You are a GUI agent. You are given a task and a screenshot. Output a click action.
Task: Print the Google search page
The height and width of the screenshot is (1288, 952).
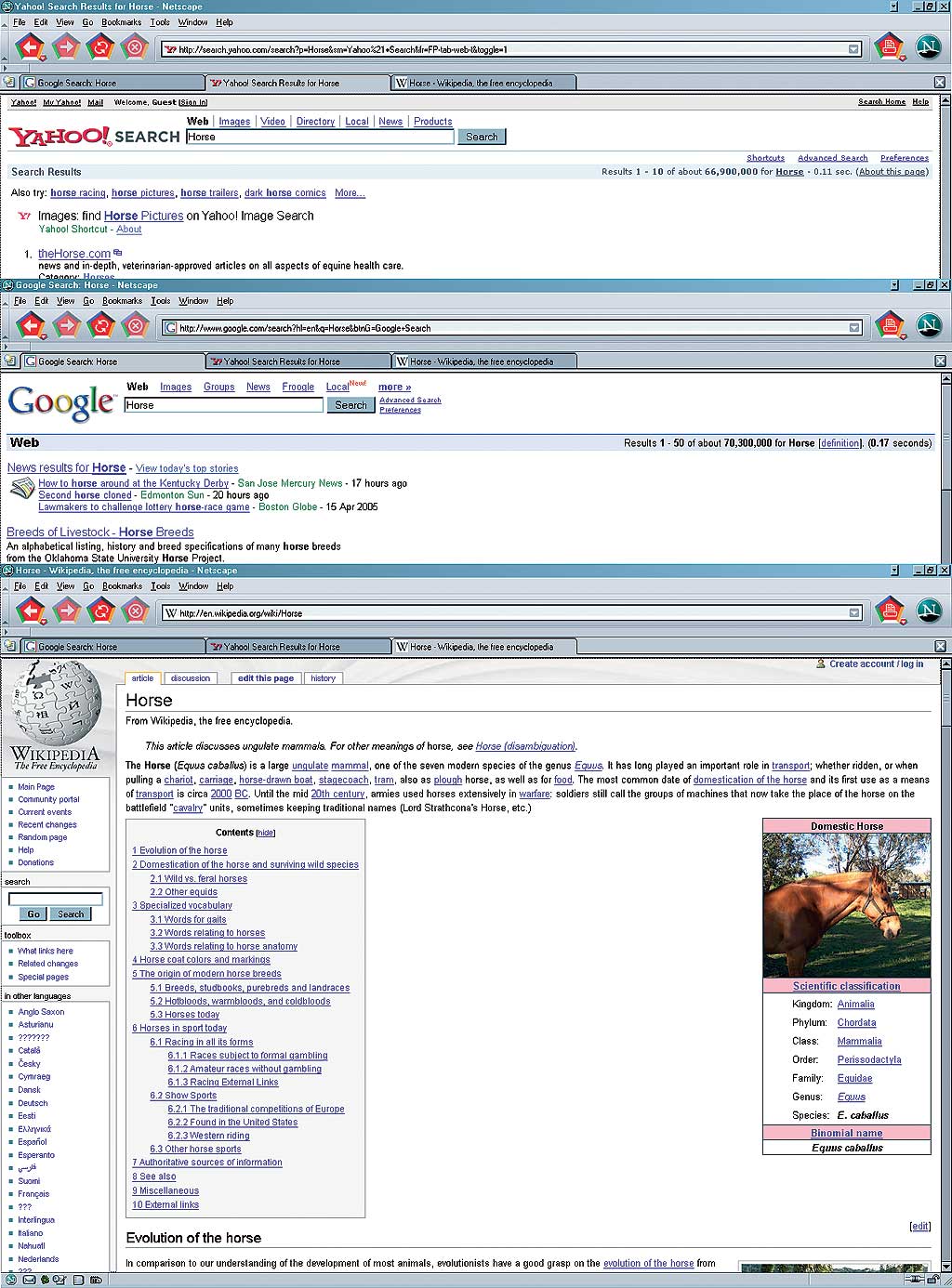(x=890, y=325)
